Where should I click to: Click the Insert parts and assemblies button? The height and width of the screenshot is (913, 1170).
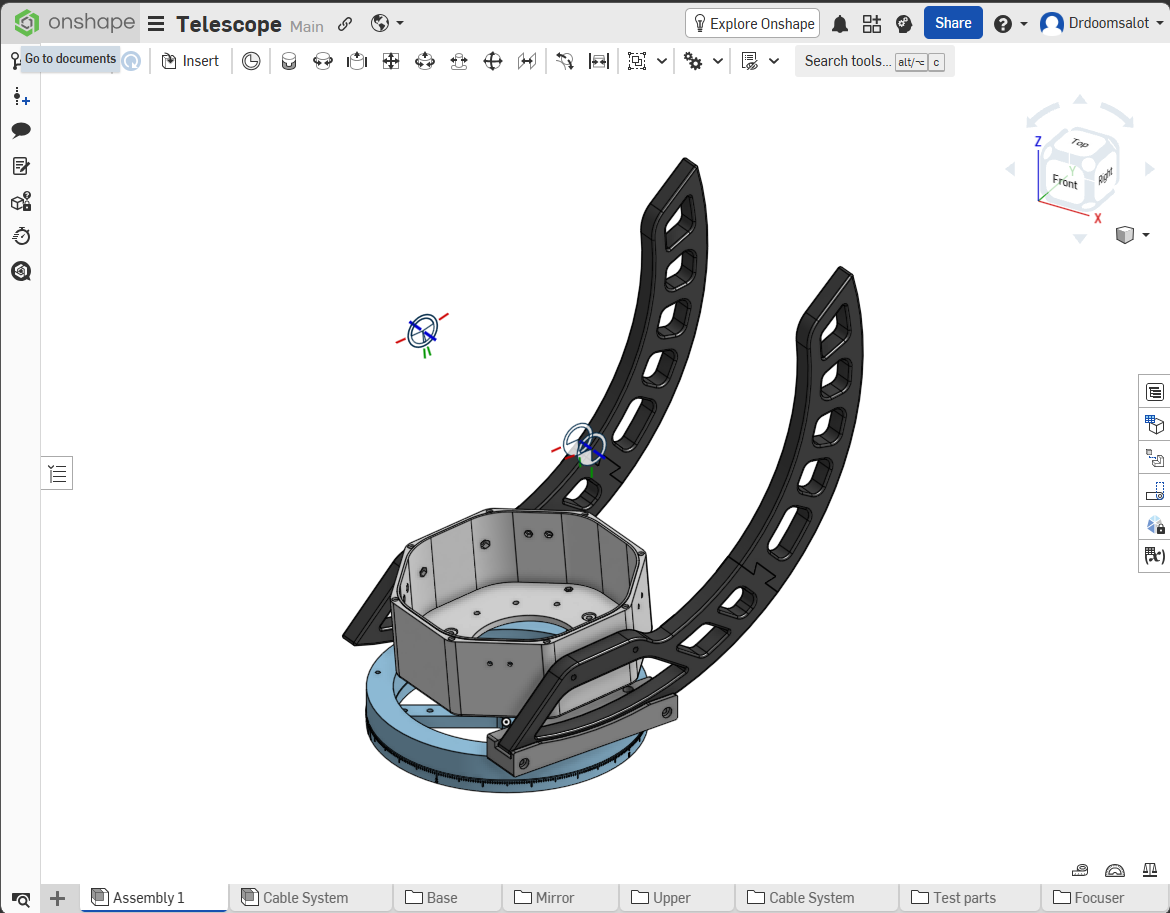click(x=190, y=61)
